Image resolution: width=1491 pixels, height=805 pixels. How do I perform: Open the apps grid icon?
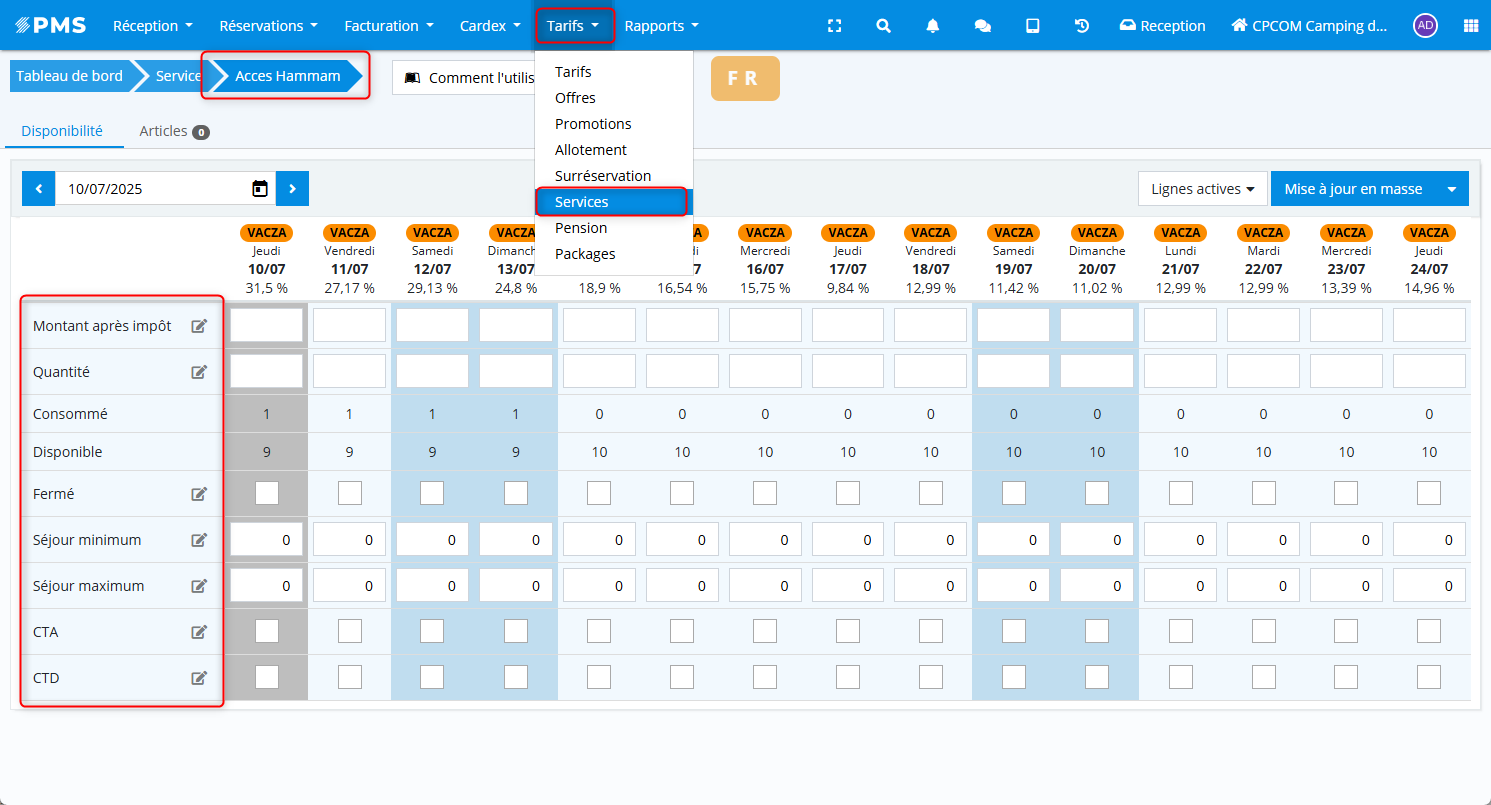point(1470,26)
